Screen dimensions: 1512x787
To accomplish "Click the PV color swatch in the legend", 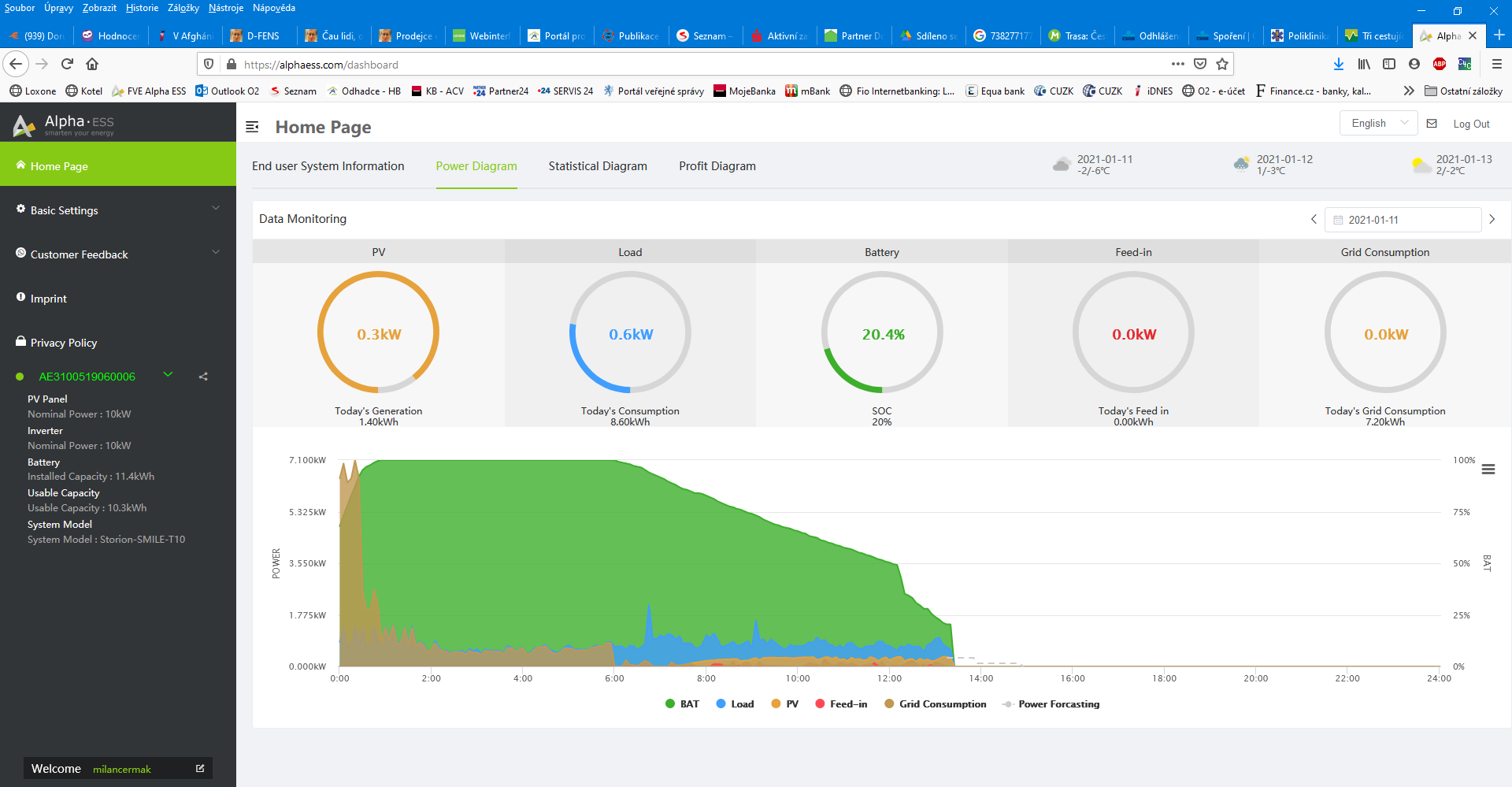I will pyautogui.click(x=776, y=704).
